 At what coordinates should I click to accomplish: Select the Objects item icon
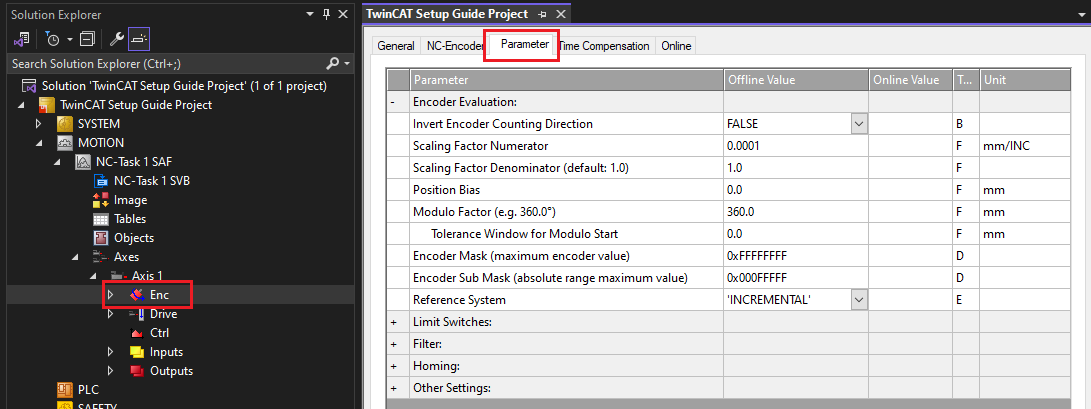(101, 238)
